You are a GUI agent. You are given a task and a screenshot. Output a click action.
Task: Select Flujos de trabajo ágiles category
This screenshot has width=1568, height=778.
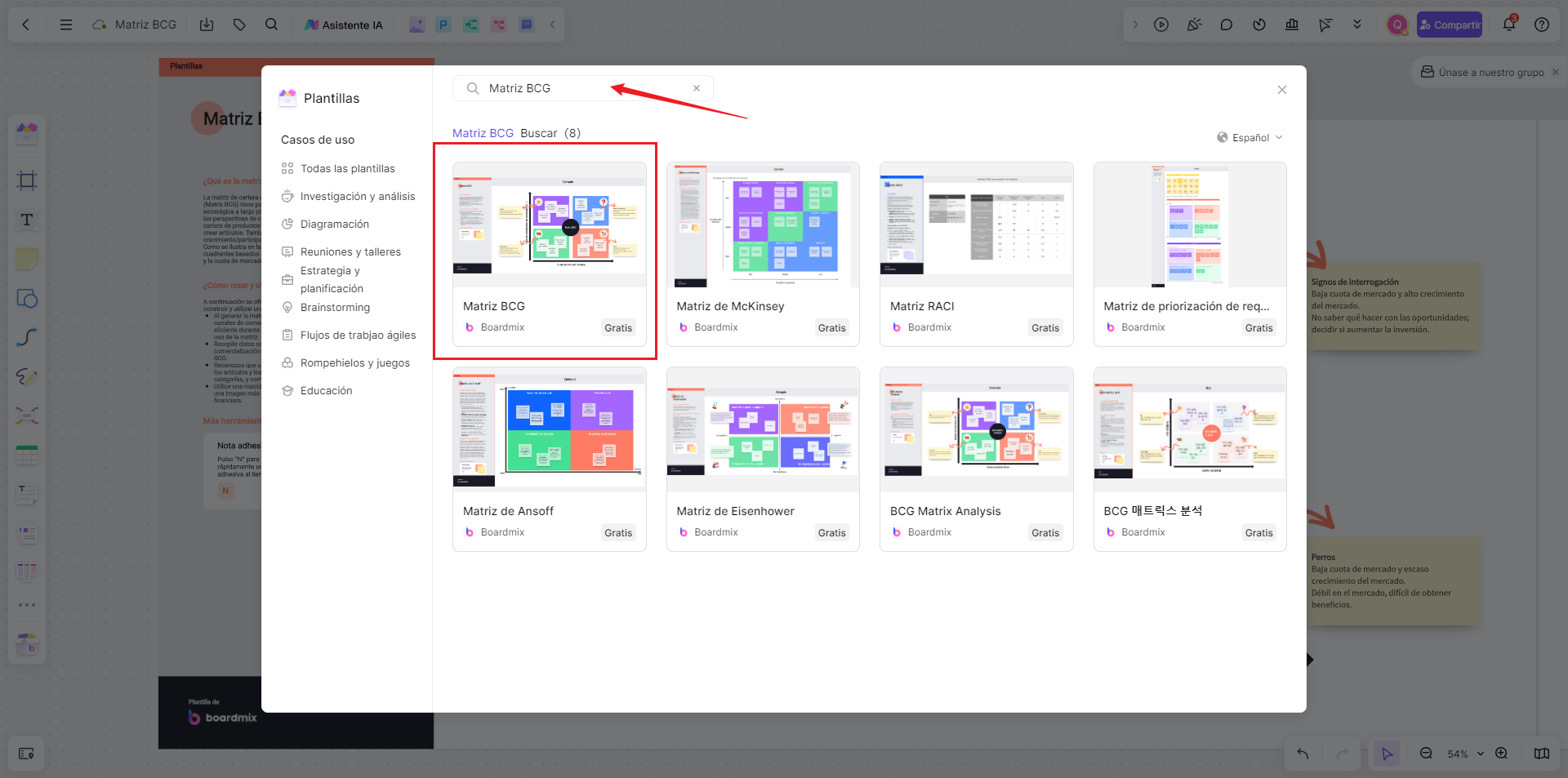coord(348,335)
